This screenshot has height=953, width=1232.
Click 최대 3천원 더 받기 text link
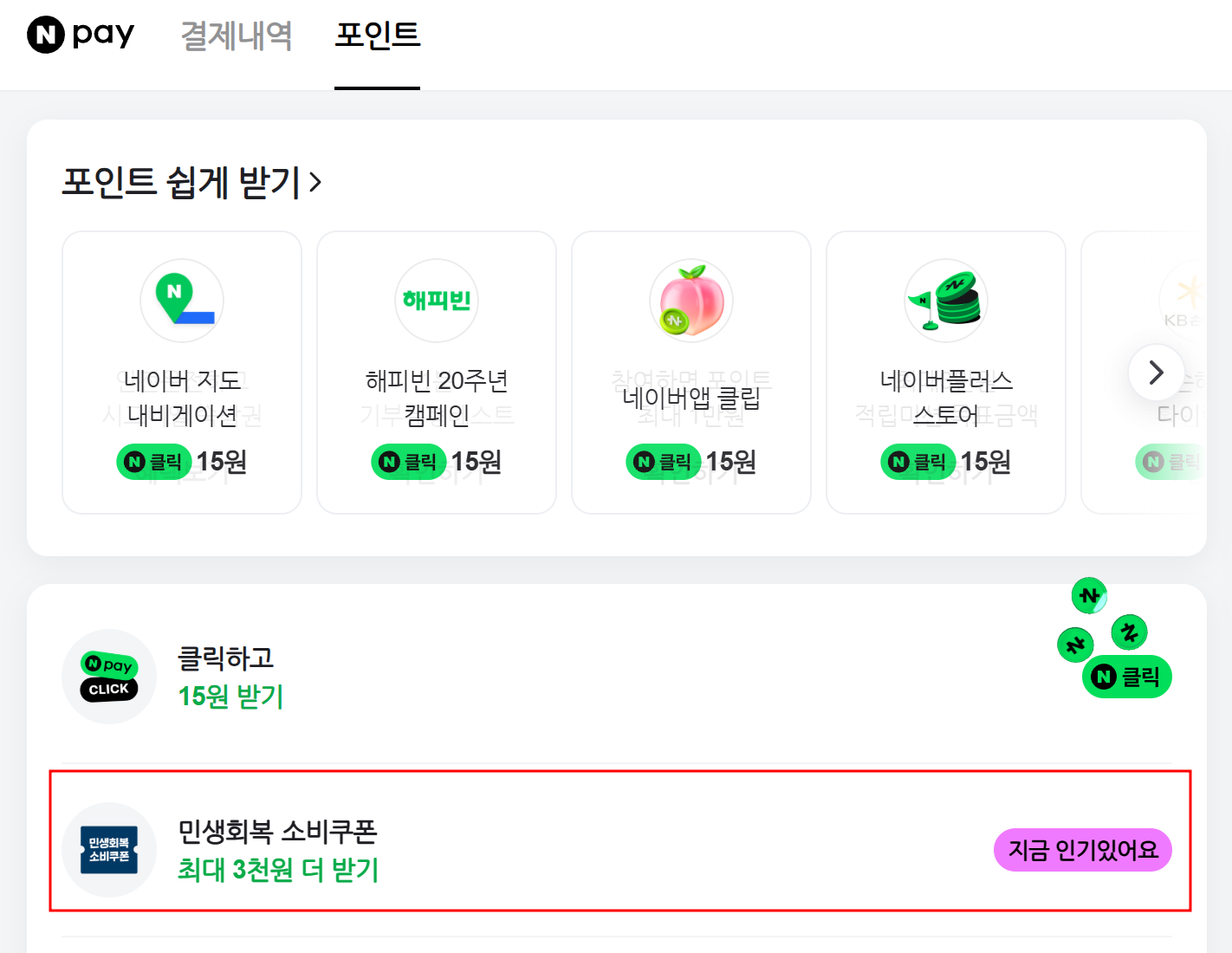click(278, 871)
